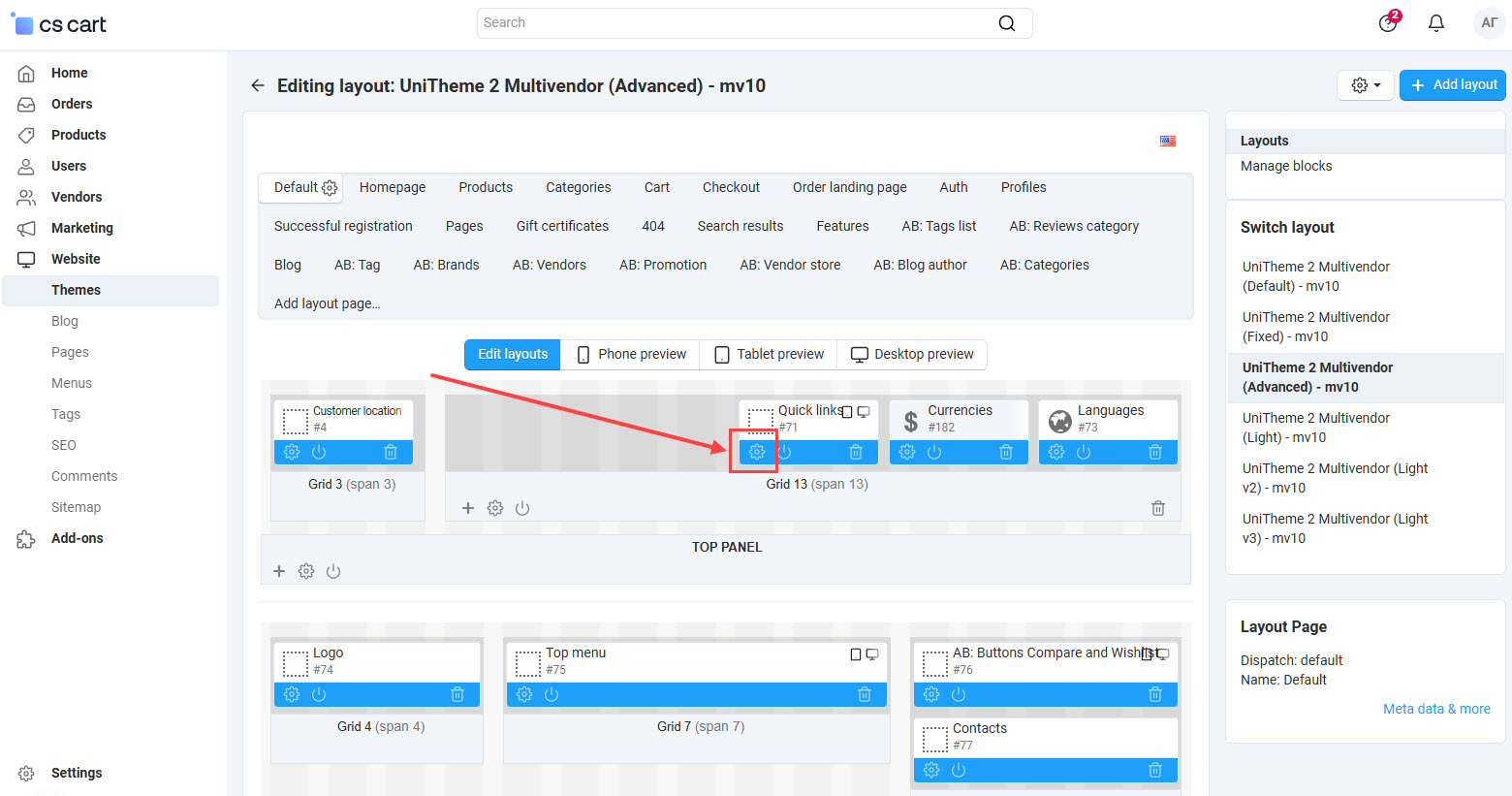Disable Buttons Compare and Wishlist block

pyautogui.click(x=959, y=694)
